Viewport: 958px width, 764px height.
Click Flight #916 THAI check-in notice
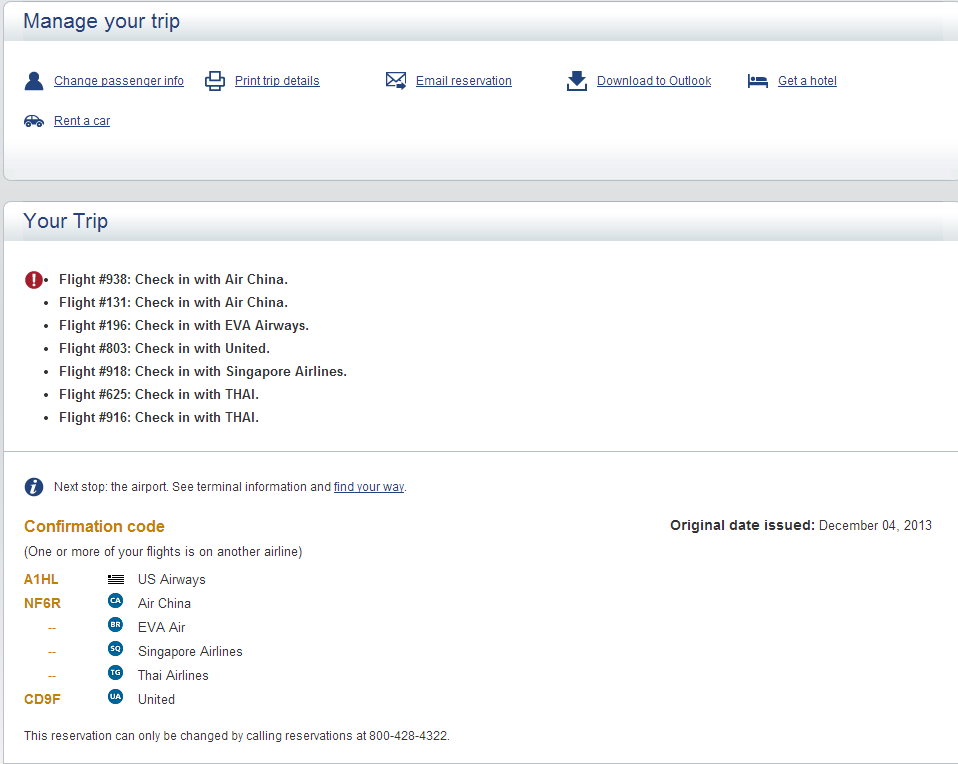159,417
